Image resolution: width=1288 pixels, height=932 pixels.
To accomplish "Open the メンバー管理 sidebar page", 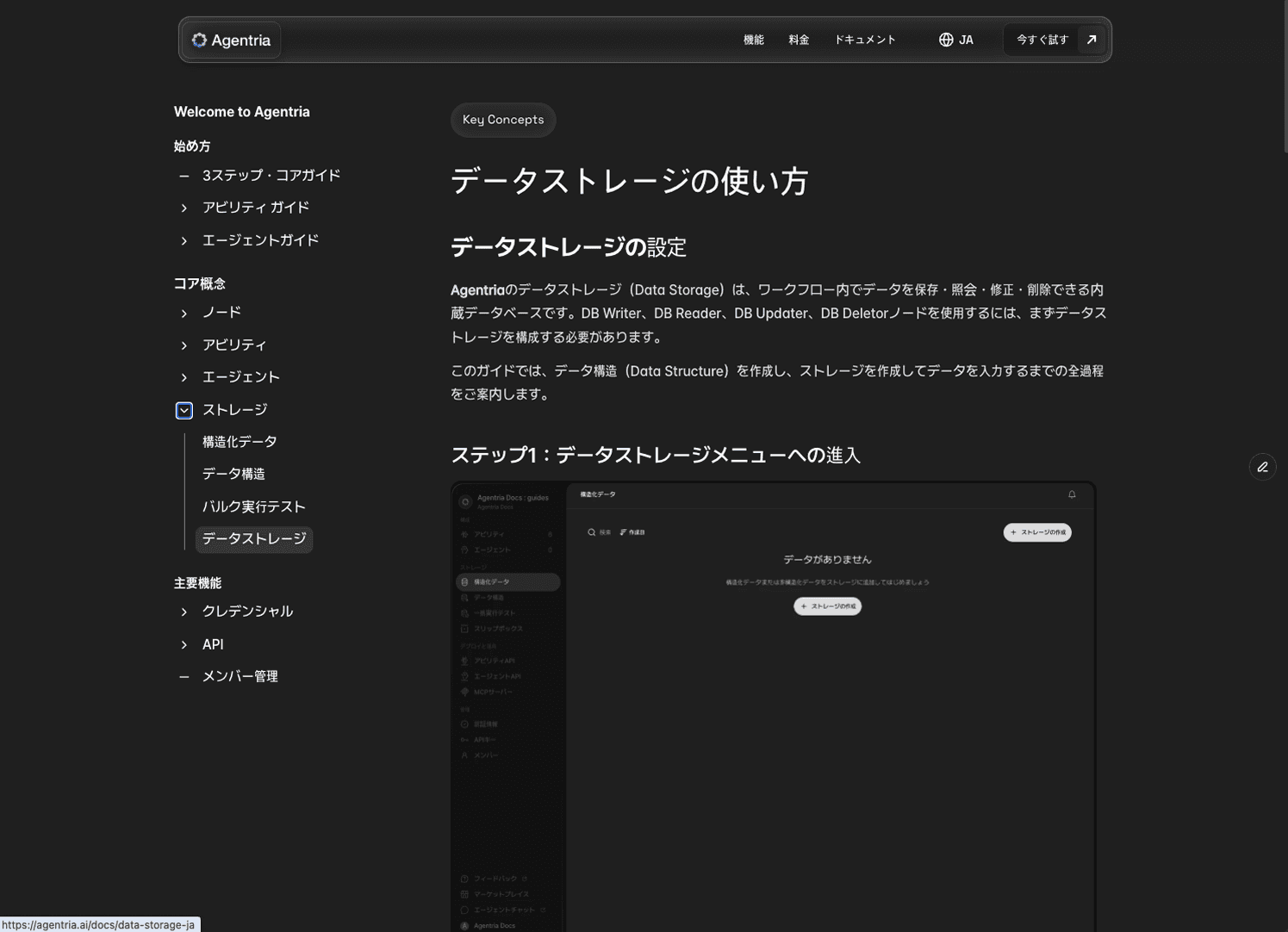I will pos(240,677).
